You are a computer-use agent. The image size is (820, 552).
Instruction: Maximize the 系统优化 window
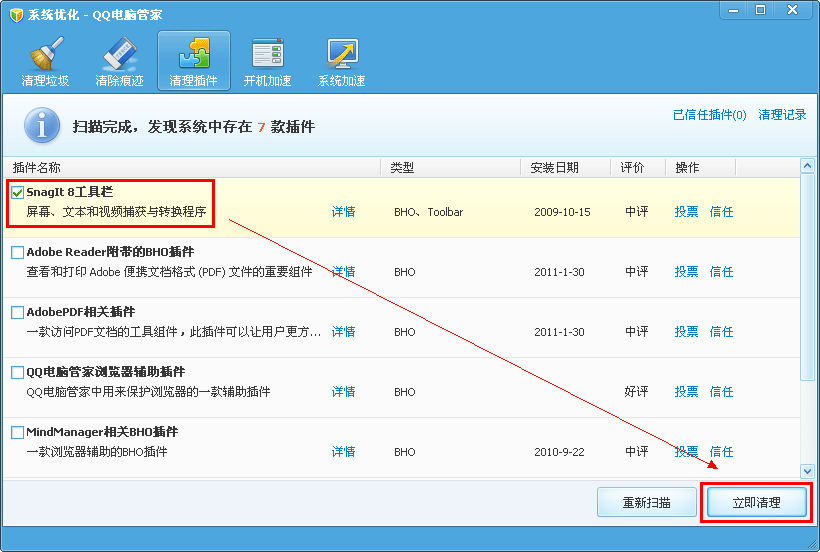click(761, 10)
